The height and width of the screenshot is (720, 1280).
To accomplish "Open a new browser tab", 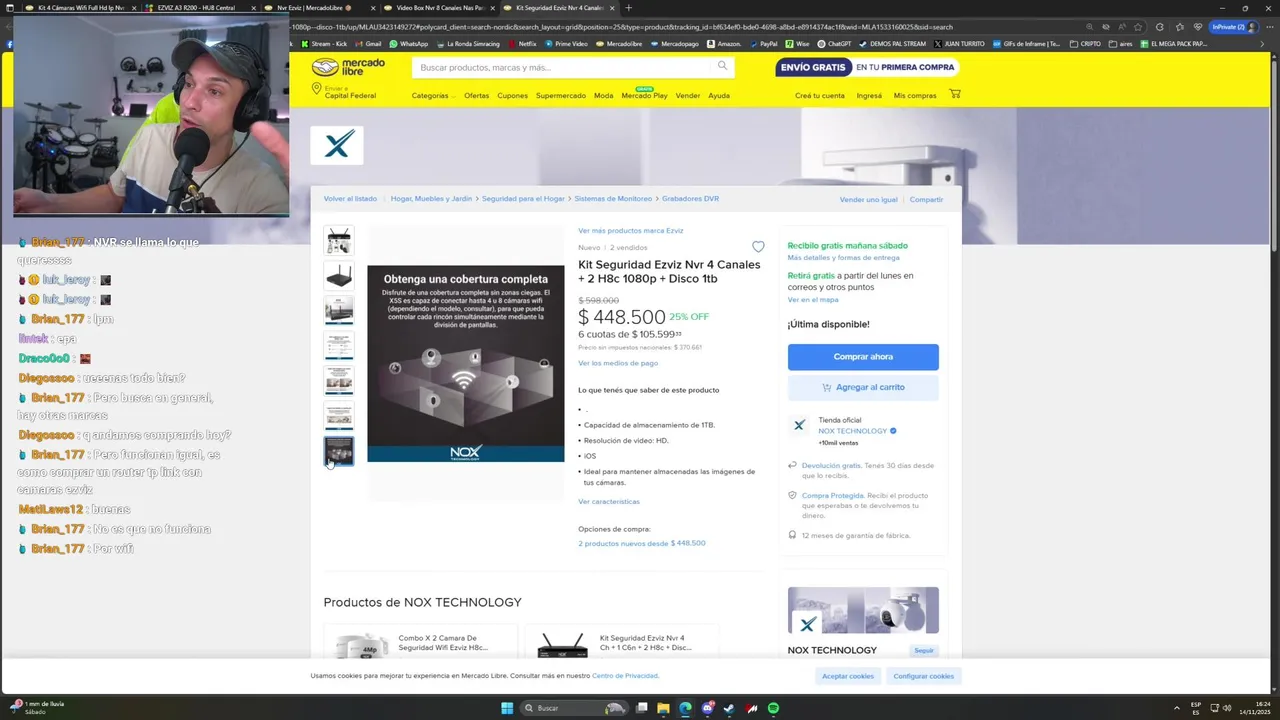I will click(x=629, y=8).
